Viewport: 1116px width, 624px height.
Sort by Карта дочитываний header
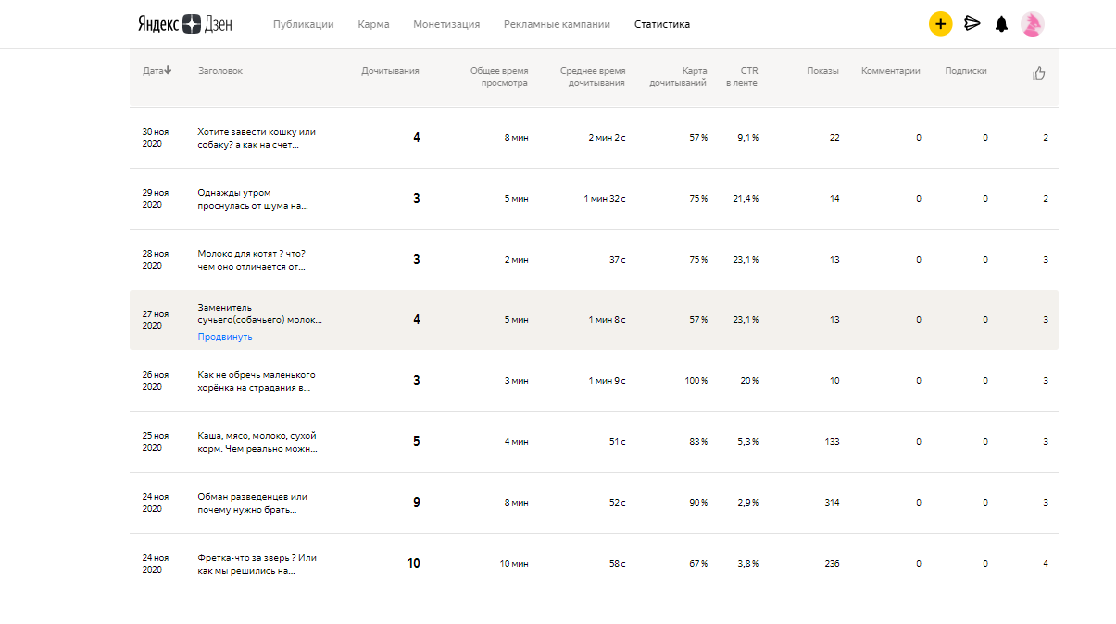678,77
